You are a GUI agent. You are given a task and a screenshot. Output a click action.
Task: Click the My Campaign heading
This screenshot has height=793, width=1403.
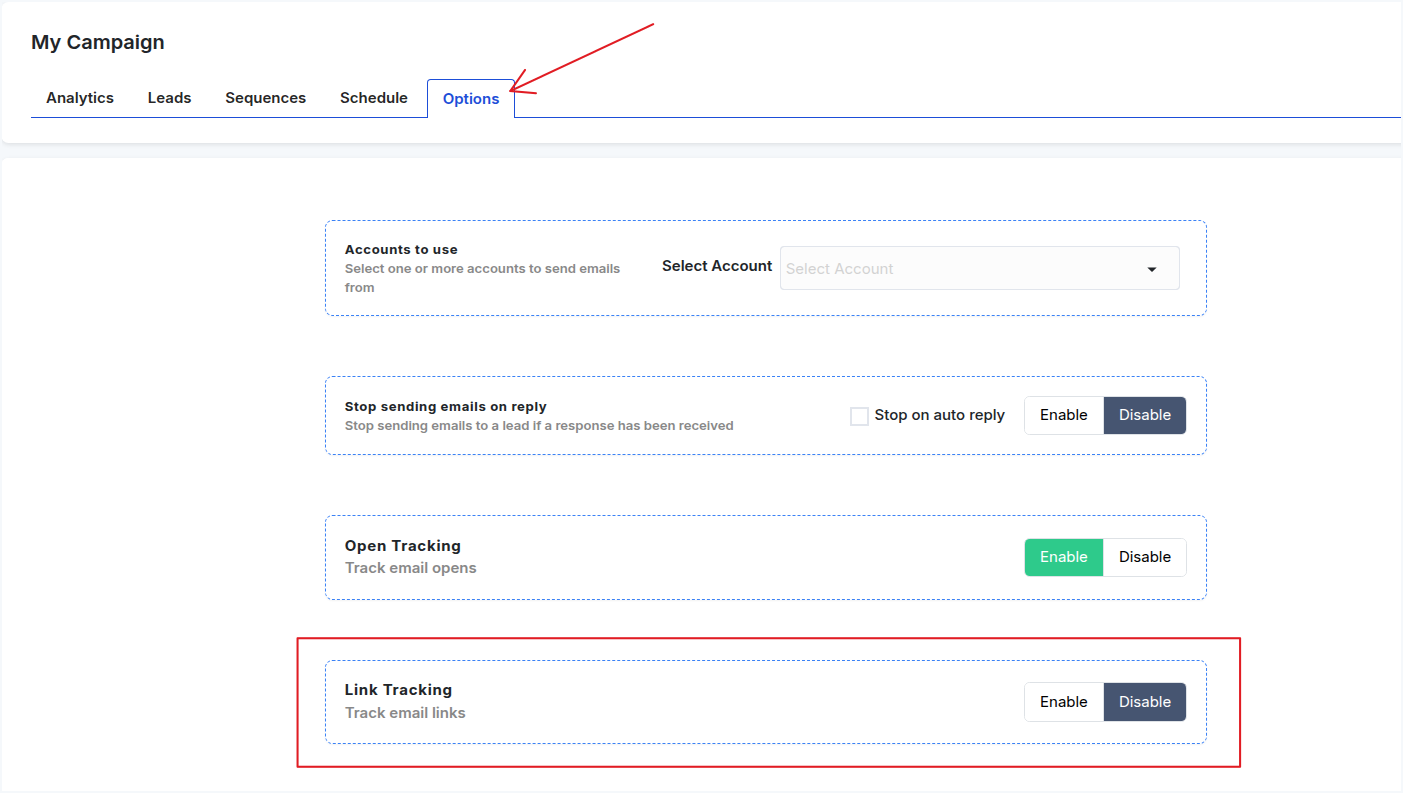pos(97,42)
